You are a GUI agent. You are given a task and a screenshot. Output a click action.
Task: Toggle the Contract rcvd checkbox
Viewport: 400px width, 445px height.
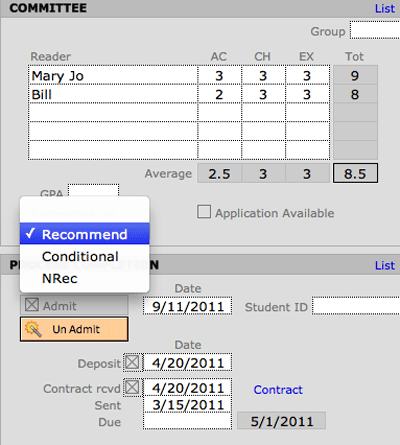(132, 387)
